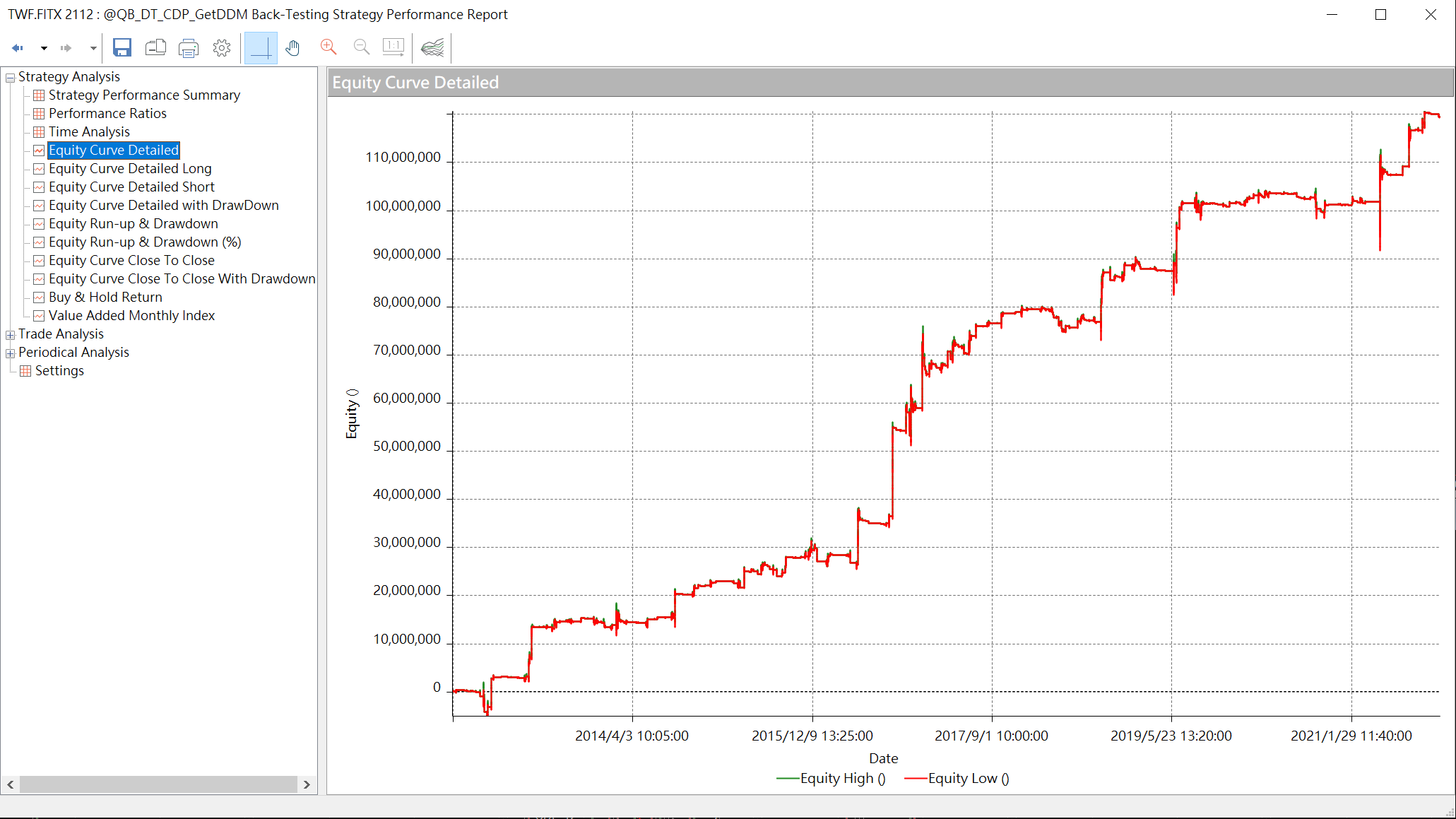Click the printer icon
1456x819 pixels.
(x=189, y=48)
